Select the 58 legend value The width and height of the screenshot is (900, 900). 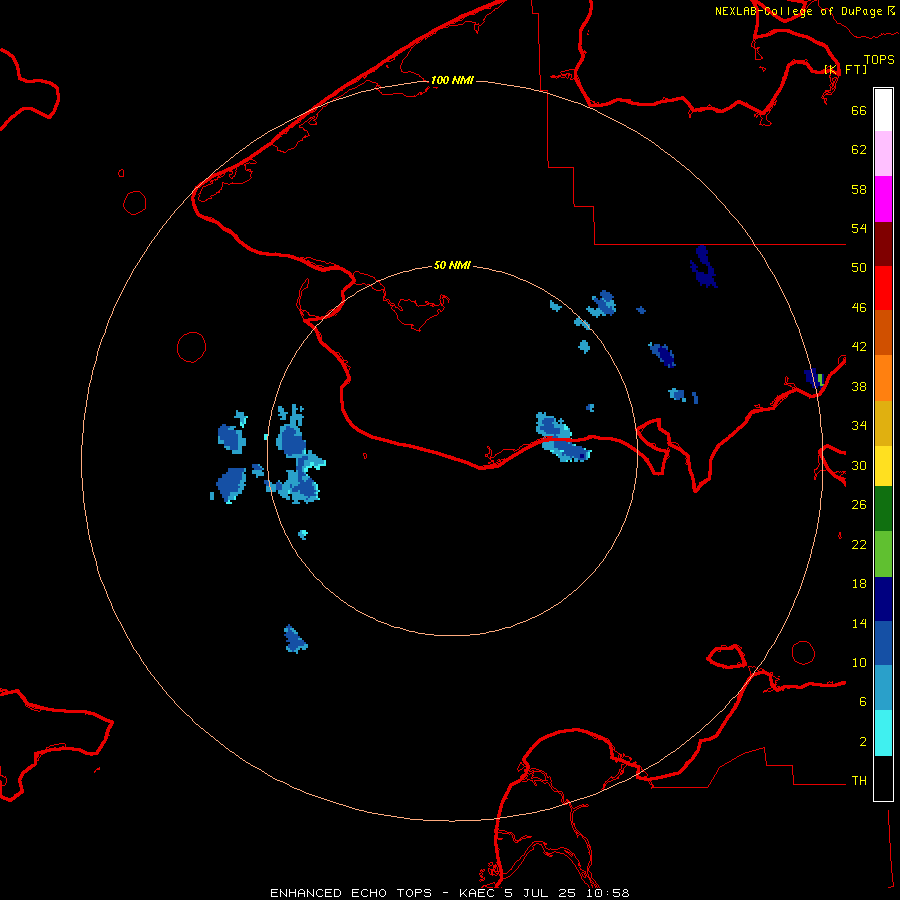click(x=859, y=189)
